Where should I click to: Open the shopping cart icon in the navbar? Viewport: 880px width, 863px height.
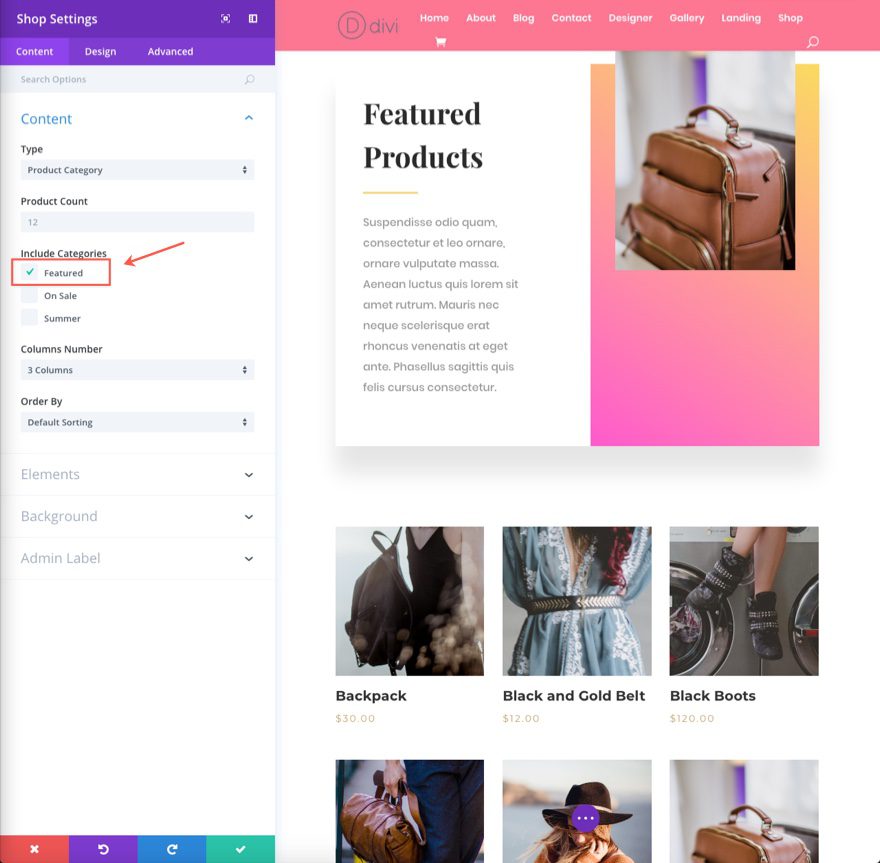click(x=439, y=42)
